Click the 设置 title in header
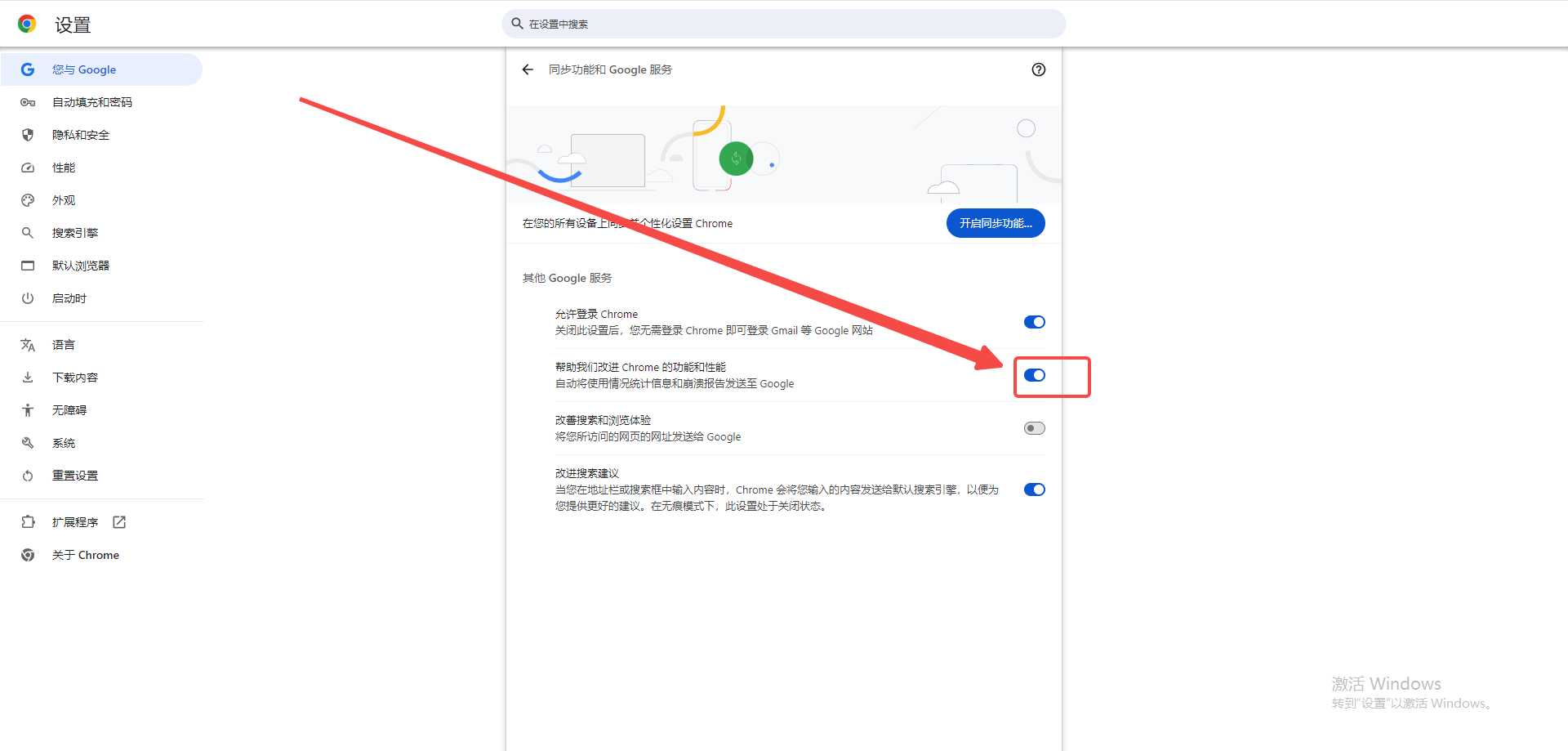 [73, 25]
